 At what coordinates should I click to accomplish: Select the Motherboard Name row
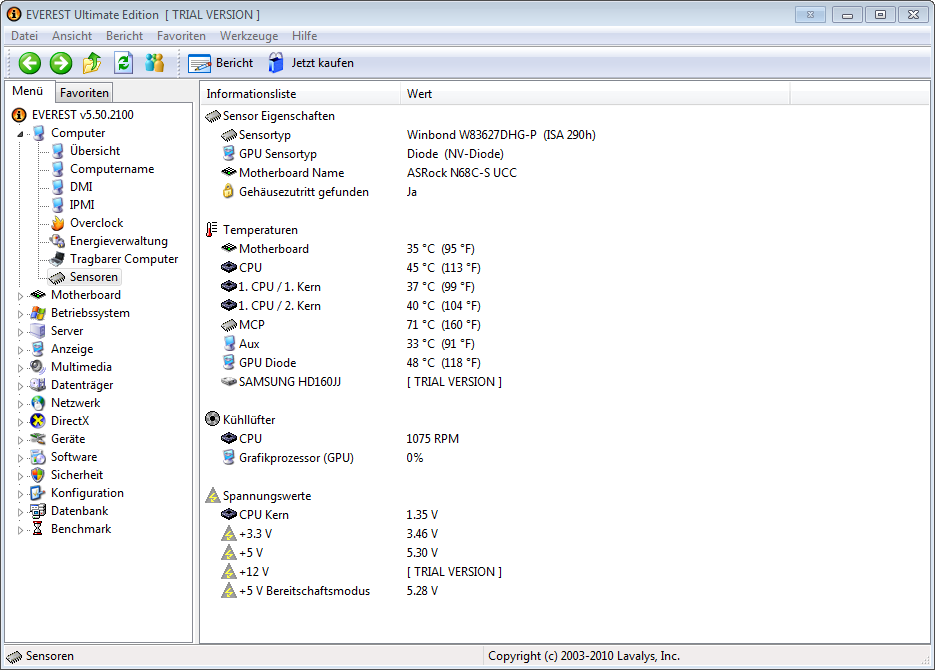[369, 173]
